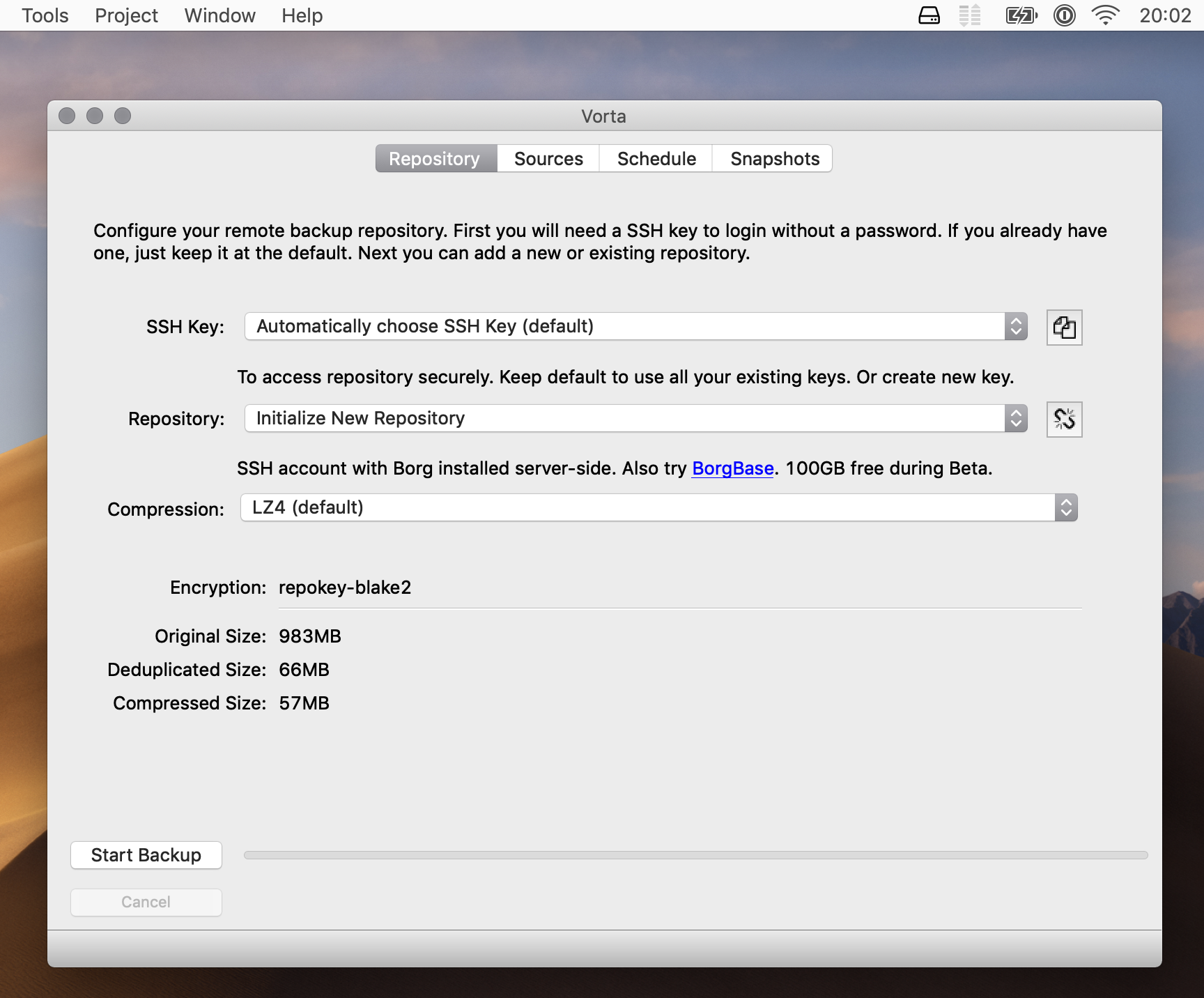
Task: Open the LZ4 compression dropdown
Action: coord(658,507)
